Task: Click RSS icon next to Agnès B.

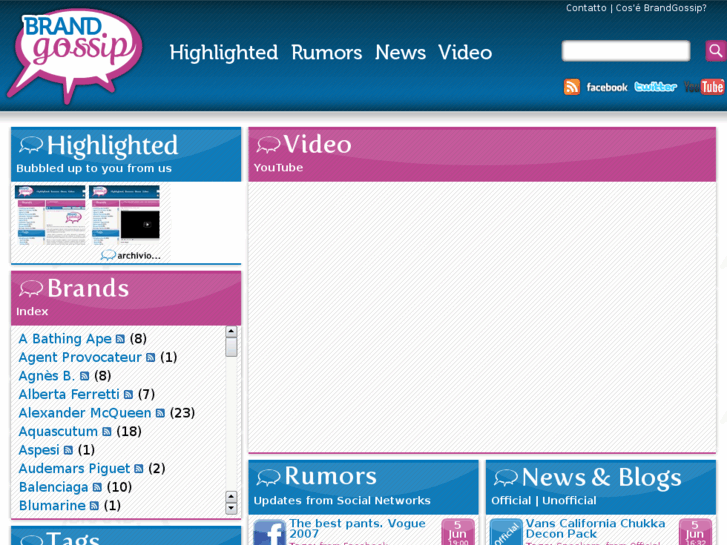Action: tap(84, 376)
